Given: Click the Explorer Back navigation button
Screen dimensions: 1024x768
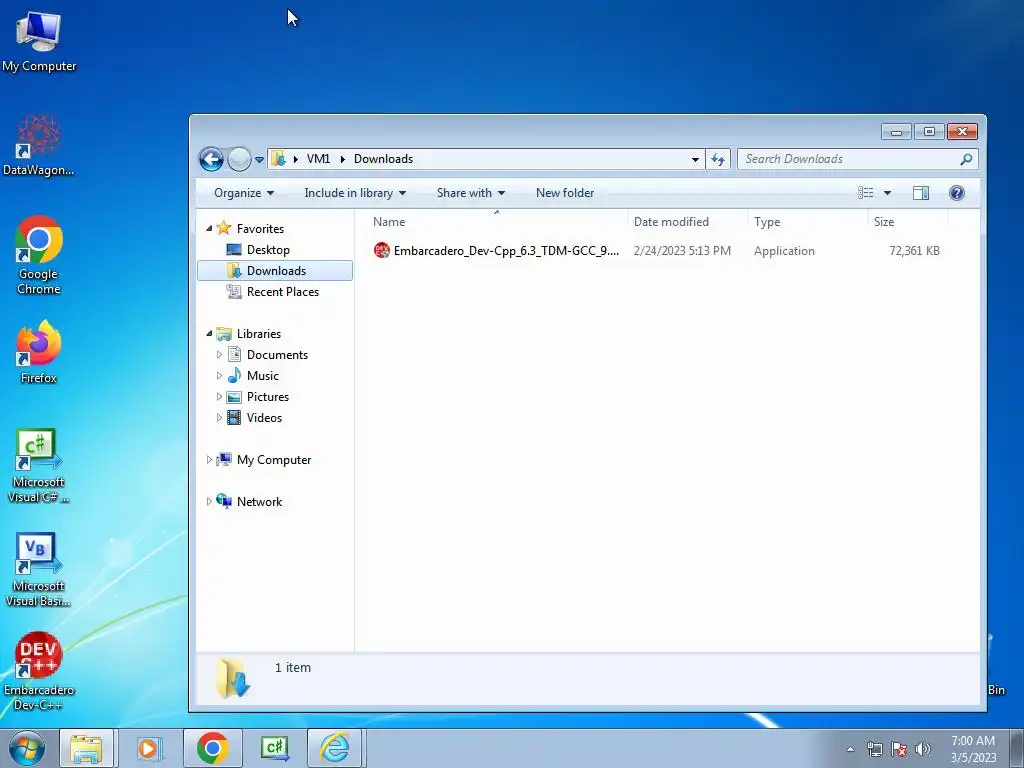Looking at the screenshot, I should point(212,159).
